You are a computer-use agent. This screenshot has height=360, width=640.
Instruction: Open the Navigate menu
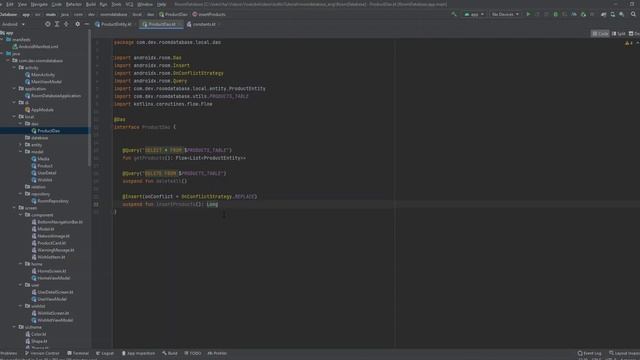coord(39,4)
